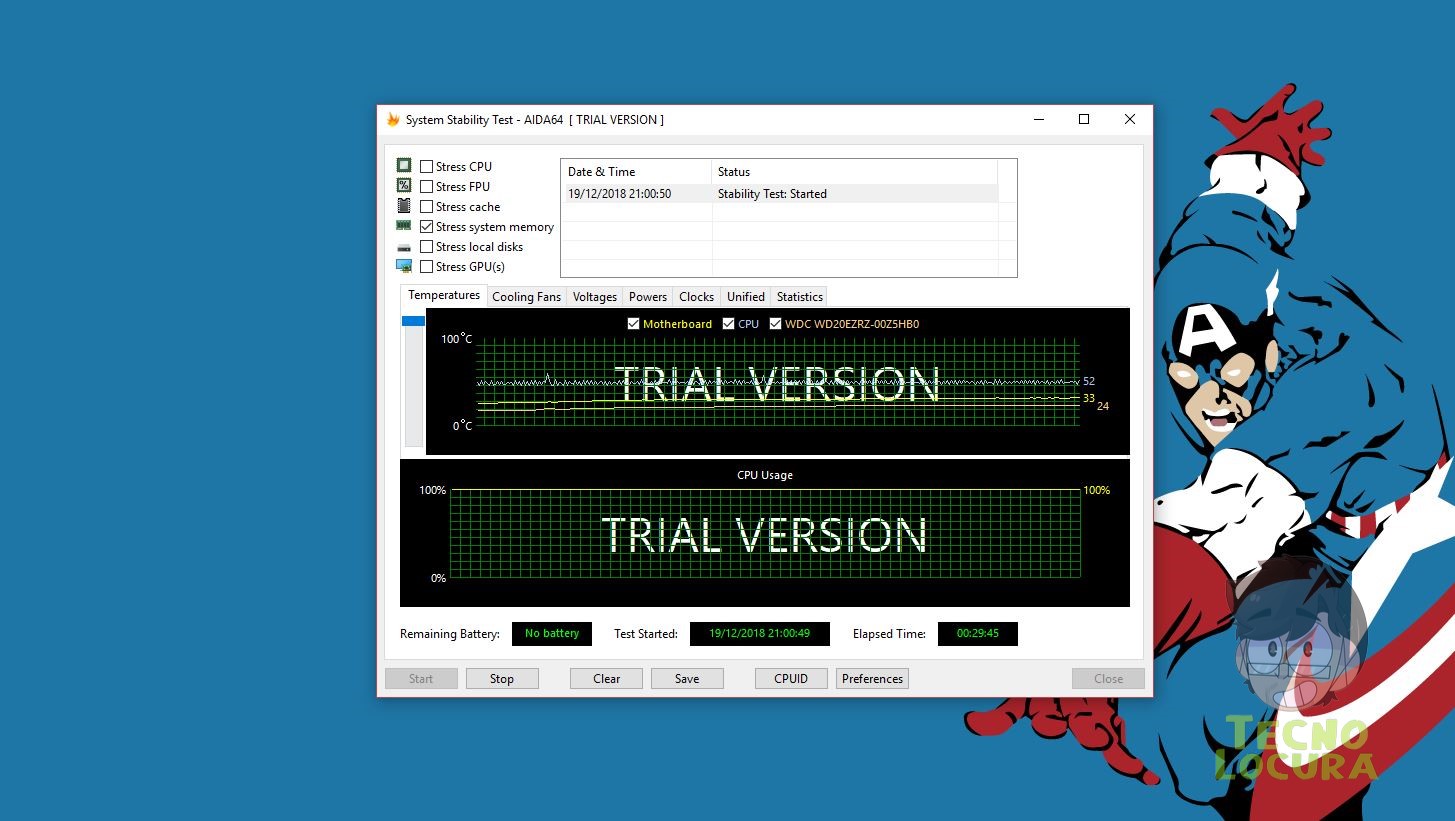Select the Temperatures tab
Viewport: 1455px width, 821px height.
point(444,296)
